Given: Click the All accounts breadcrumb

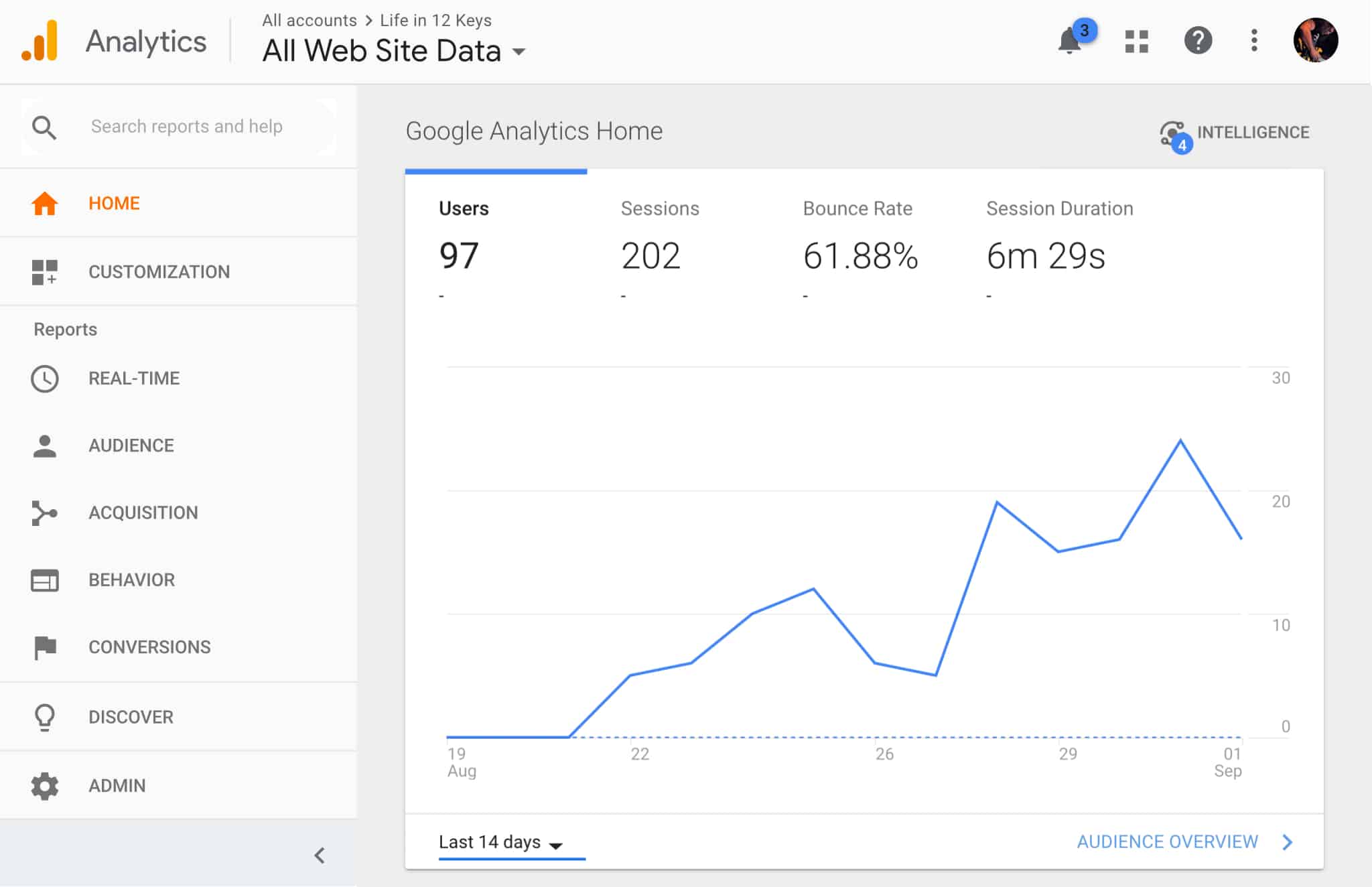Looking at the screenshot, I should tap(310, 21).
